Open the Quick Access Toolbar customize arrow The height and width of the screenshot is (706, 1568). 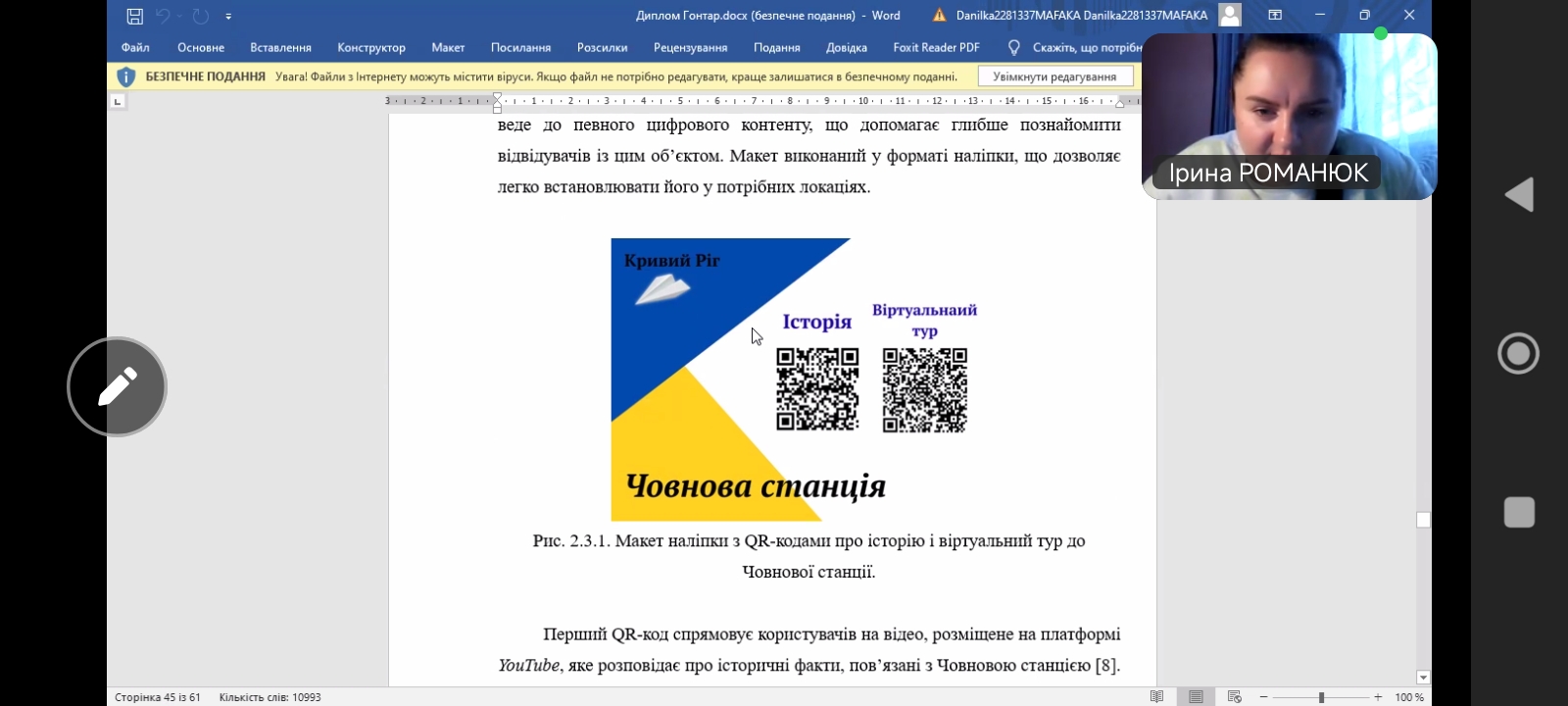[228, 17]
